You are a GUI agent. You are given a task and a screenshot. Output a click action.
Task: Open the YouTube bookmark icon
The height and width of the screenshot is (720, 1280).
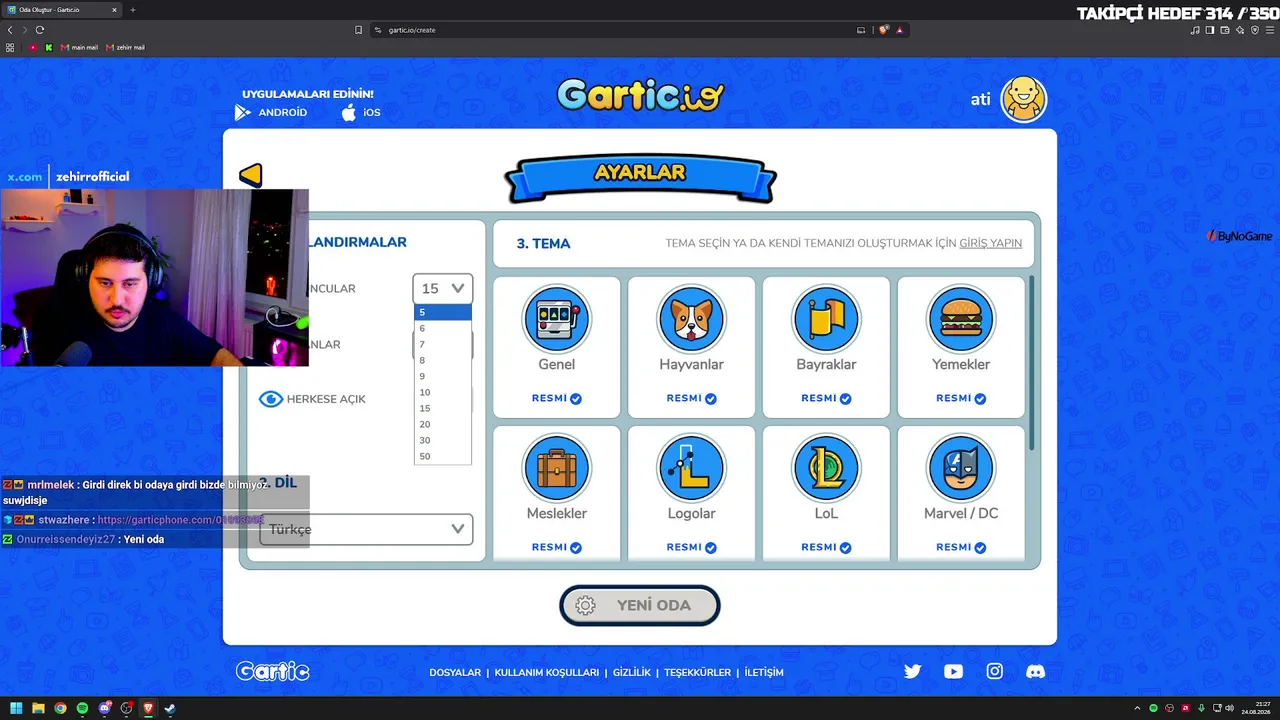pos(33,47)
